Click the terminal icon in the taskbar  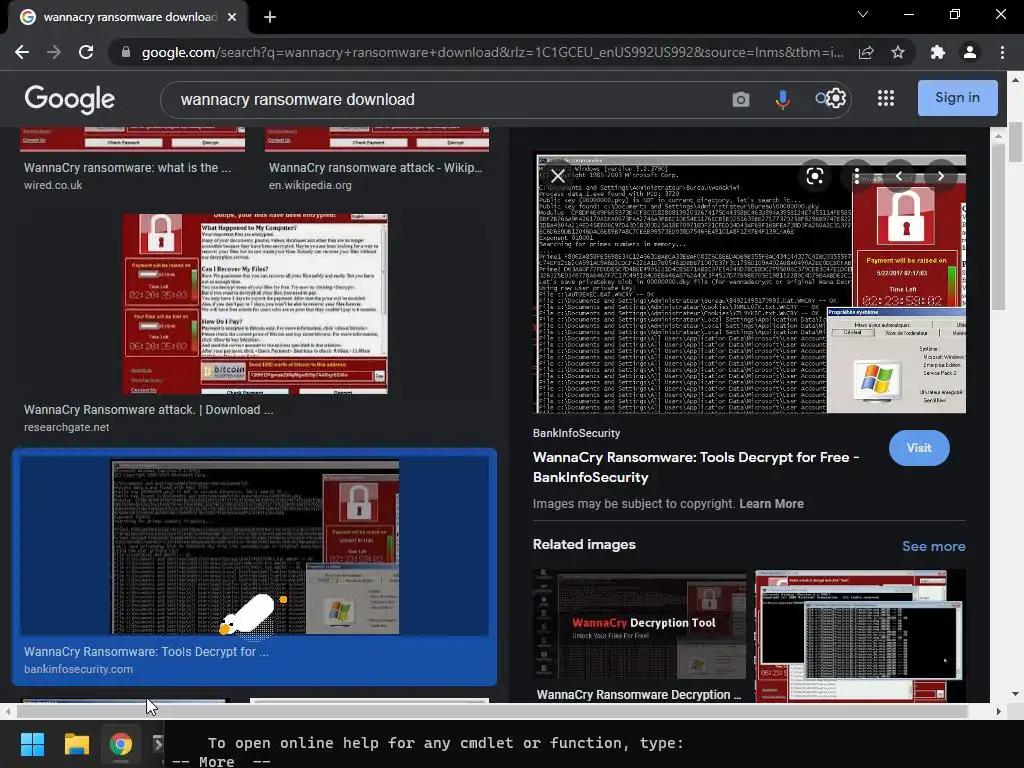pyautogui.click(x=157, y=744)
